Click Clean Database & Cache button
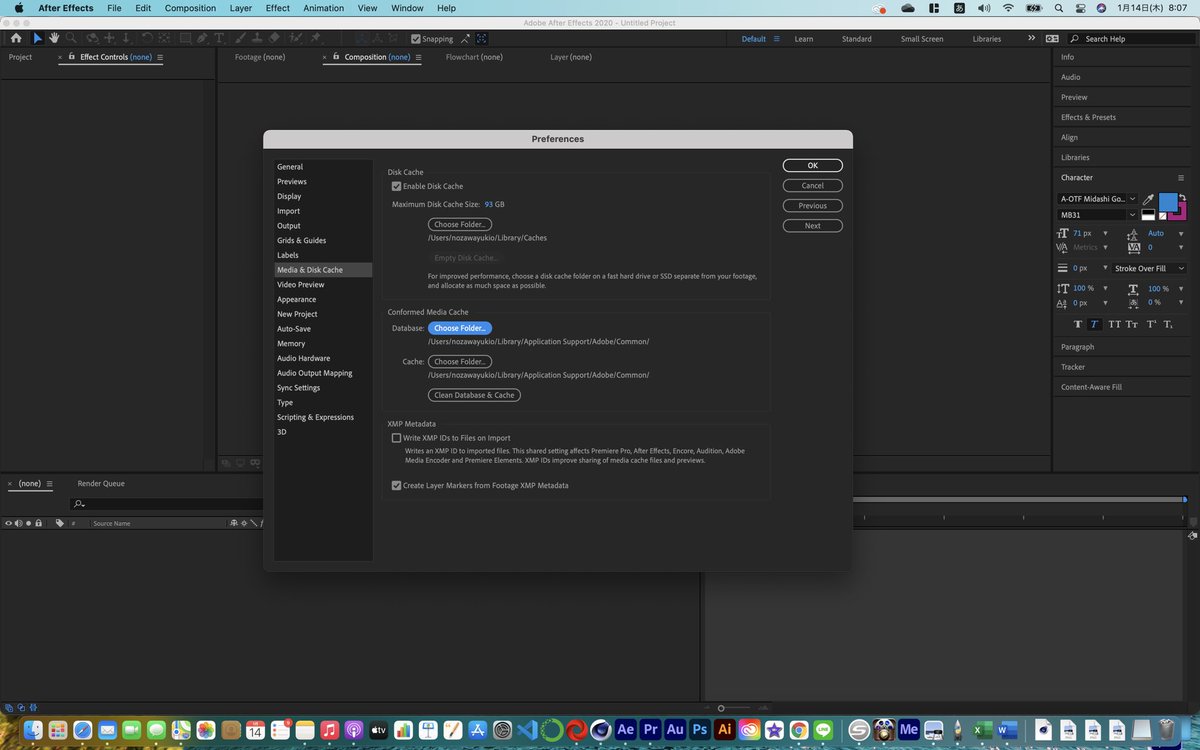 474,395
